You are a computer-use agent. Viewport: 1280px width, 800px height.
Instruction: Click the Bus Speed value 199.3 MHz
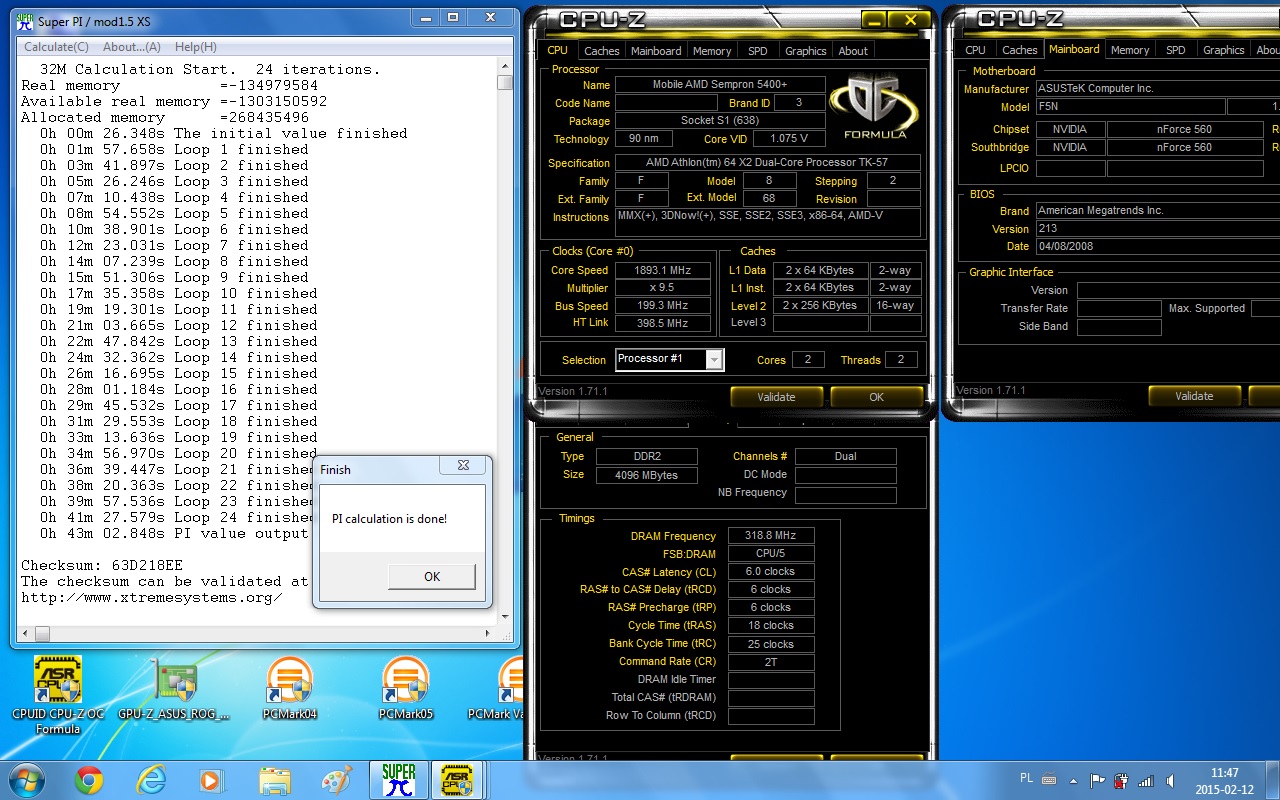click(x=662, y=306)
